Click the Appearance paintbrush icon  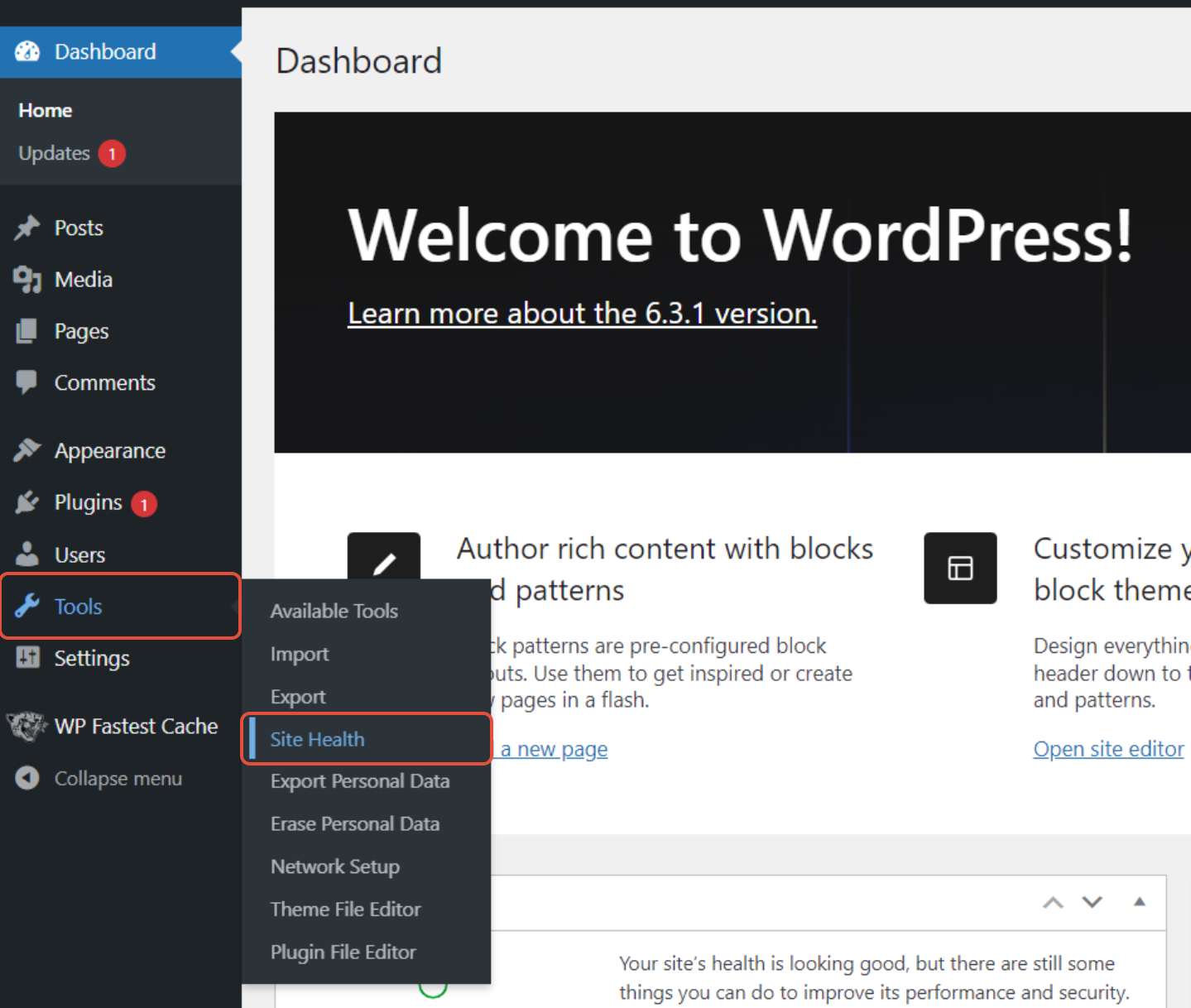(x=27, y=450)
